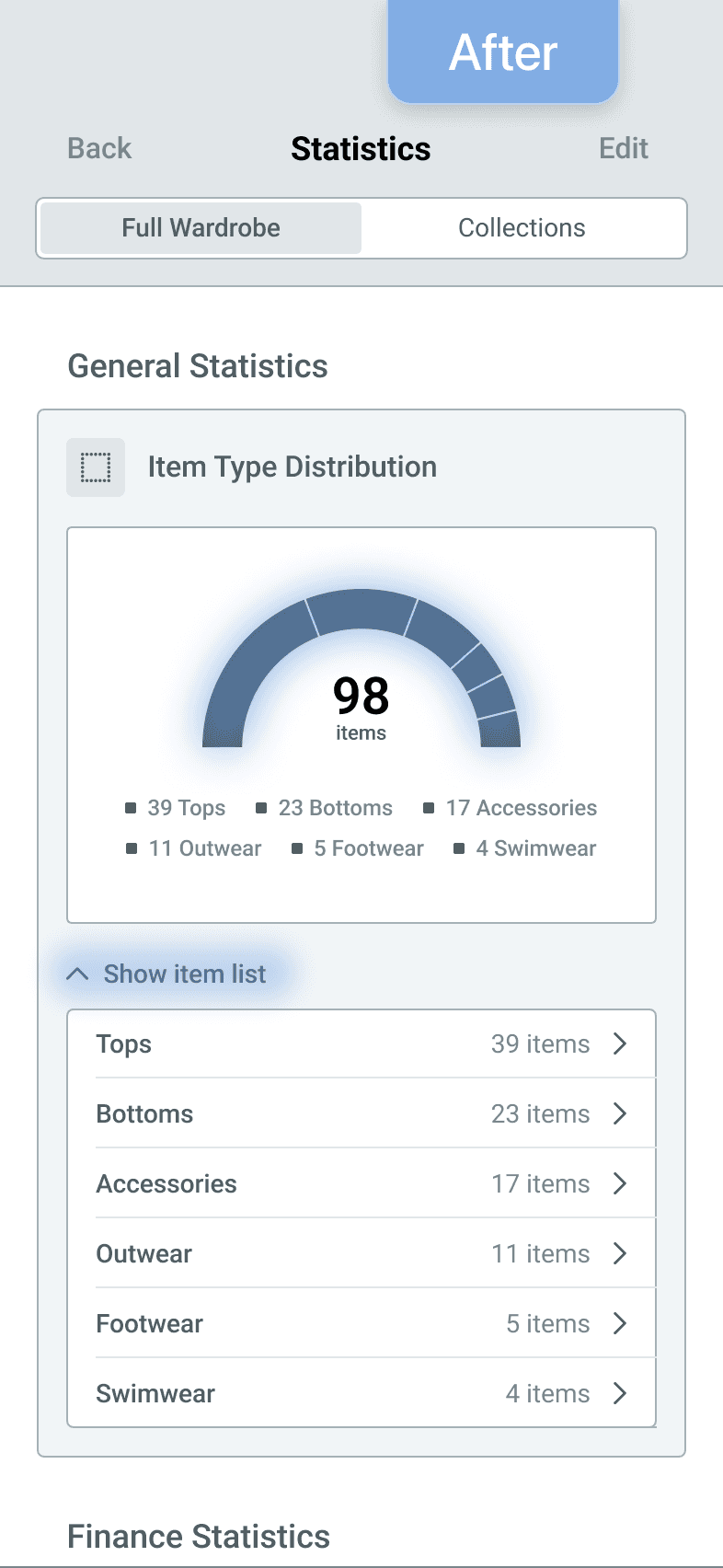Select the Accessories list row label
Image resolution: width=723 pixels, height=1568 pixels.
(166, 1184)
